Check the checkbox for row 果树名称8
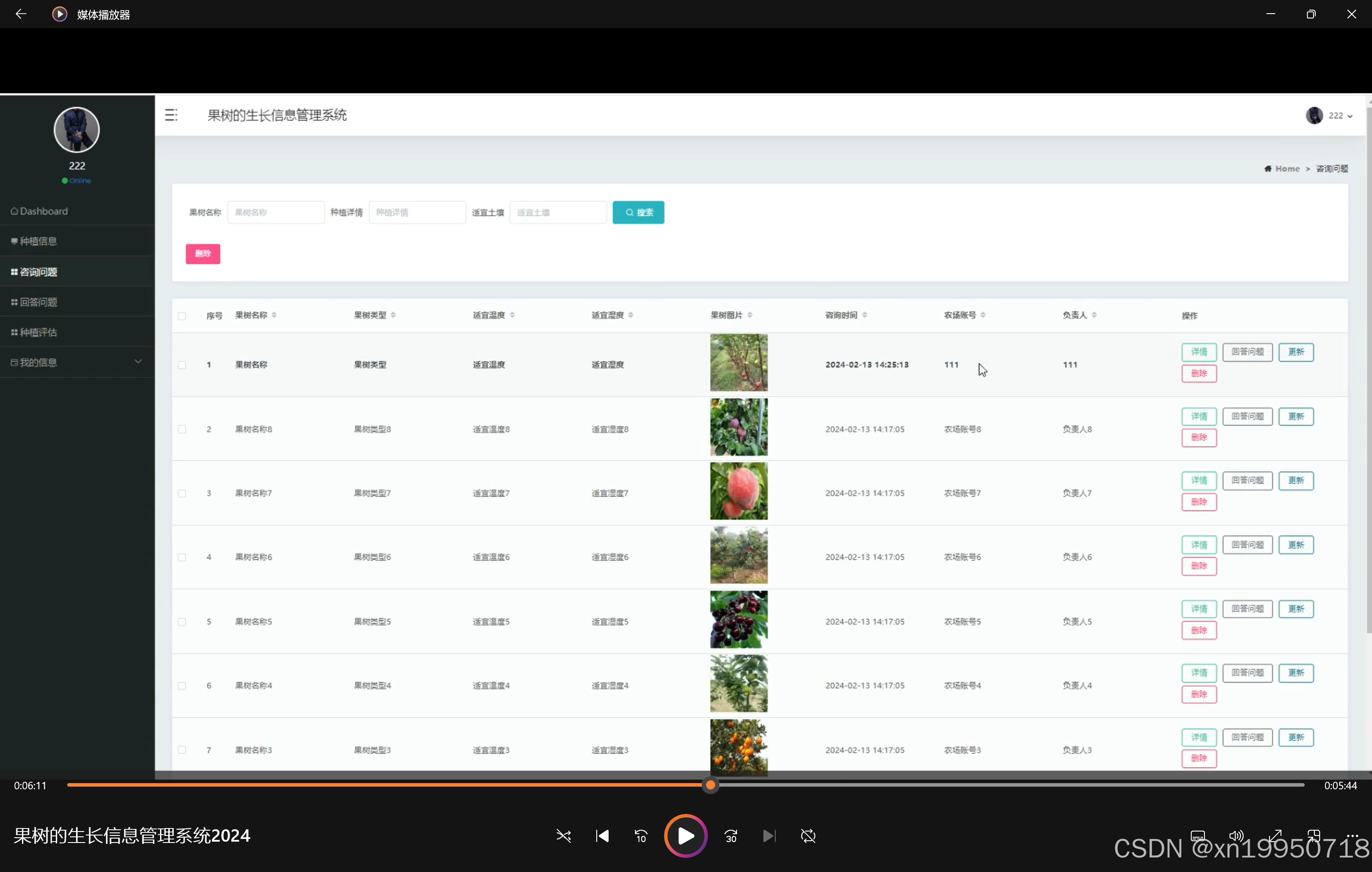Image resolution: width=1372 pixels, height=872 pixels. (x=182, y=429)
